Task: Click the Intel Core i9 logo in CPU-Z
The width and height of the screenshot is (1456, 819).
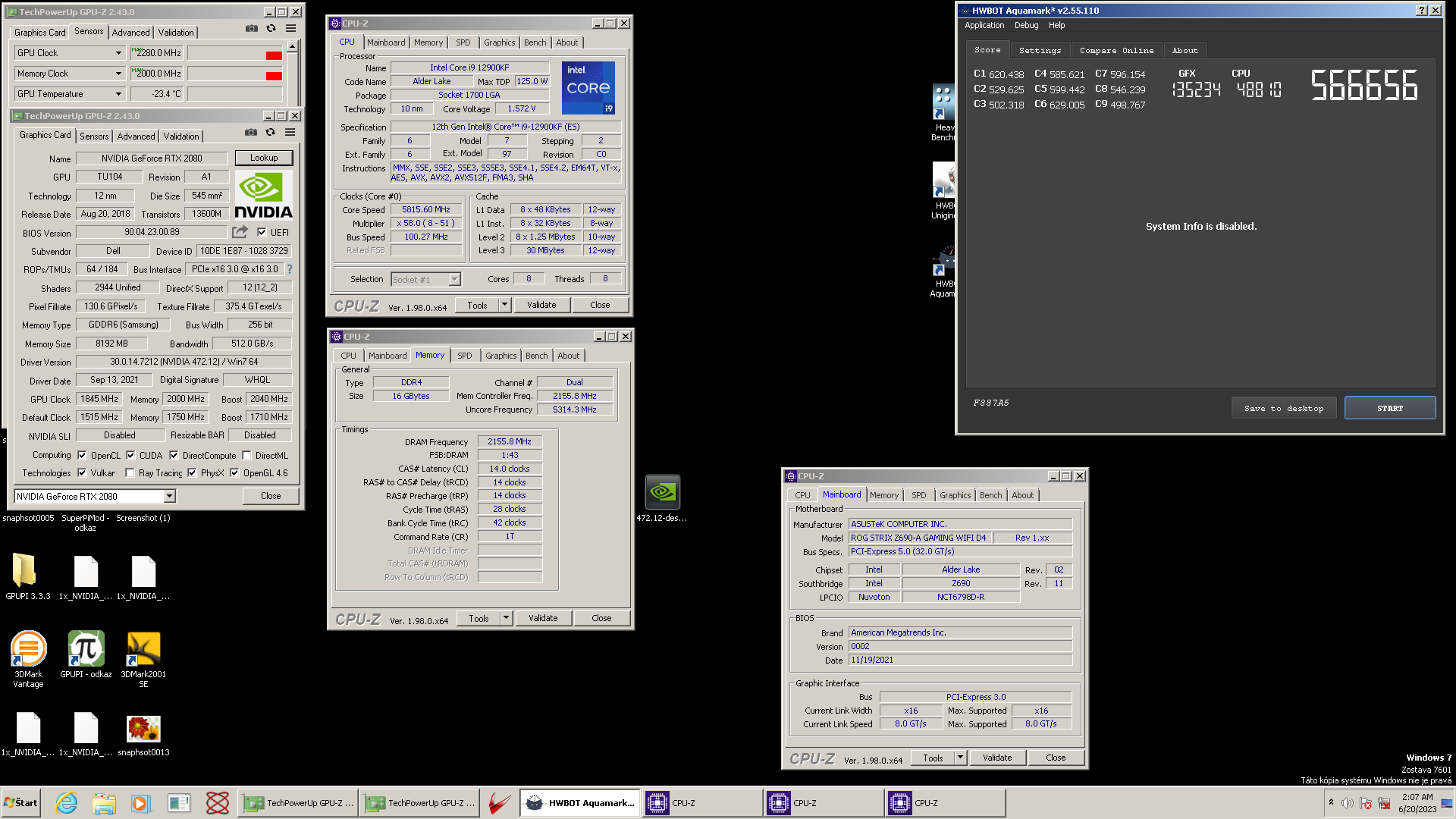Action: [x=588, y=88]
